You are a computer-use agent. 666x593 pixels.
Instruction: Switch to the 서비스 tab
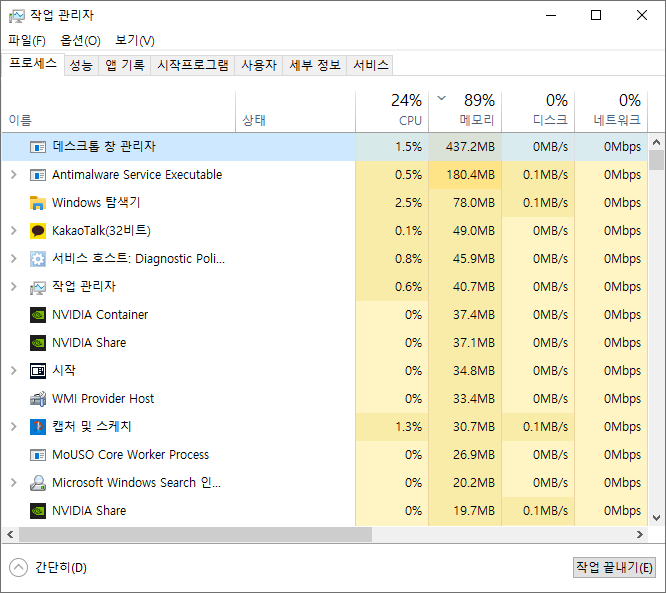pyautogui.click(x=370, y=65)
